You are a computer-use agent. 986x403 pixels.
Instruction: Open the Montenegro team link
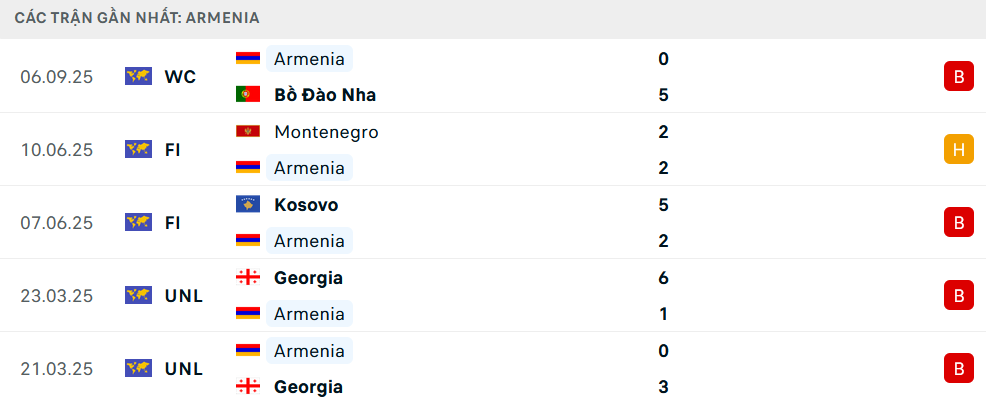point(326,132)
